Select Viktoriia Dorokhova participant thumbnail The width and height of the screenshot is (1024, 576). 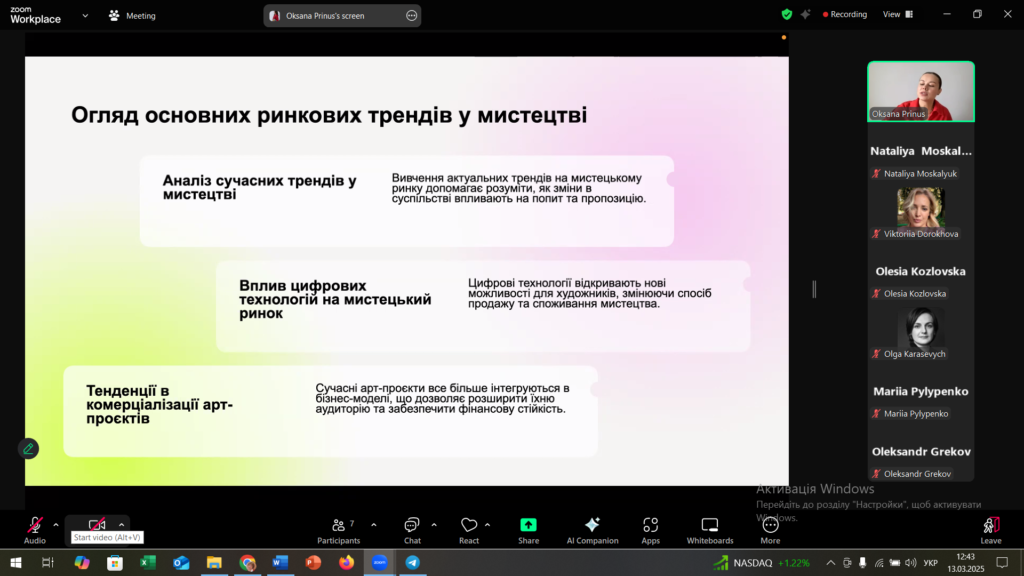coord(921,212)
